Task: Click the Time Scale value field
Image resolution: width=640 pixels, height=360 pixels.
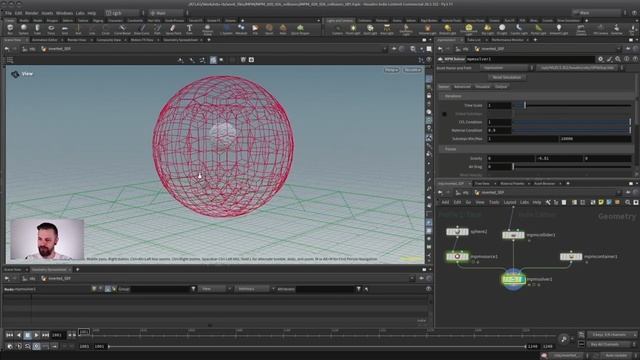Action: [499, 105]
